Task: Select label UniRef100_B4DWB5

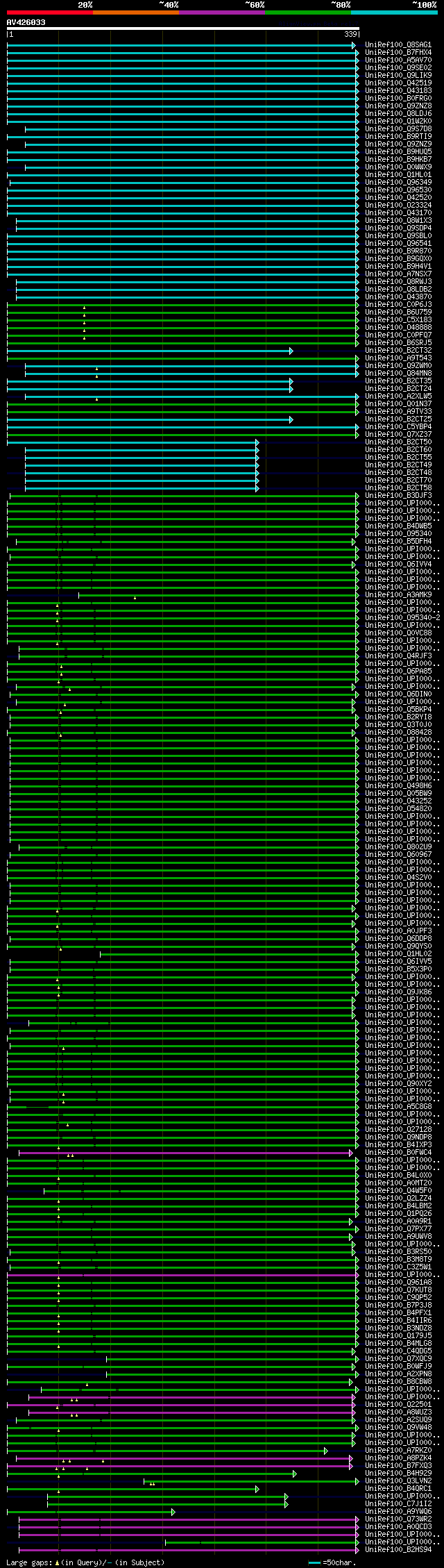Action: point(398,526)
